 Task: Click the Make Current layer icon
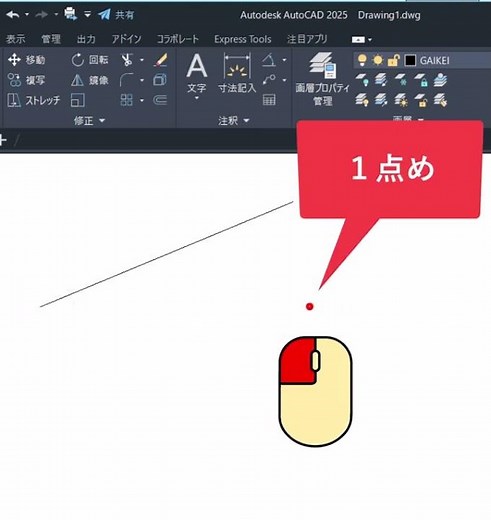pos(440,80)
